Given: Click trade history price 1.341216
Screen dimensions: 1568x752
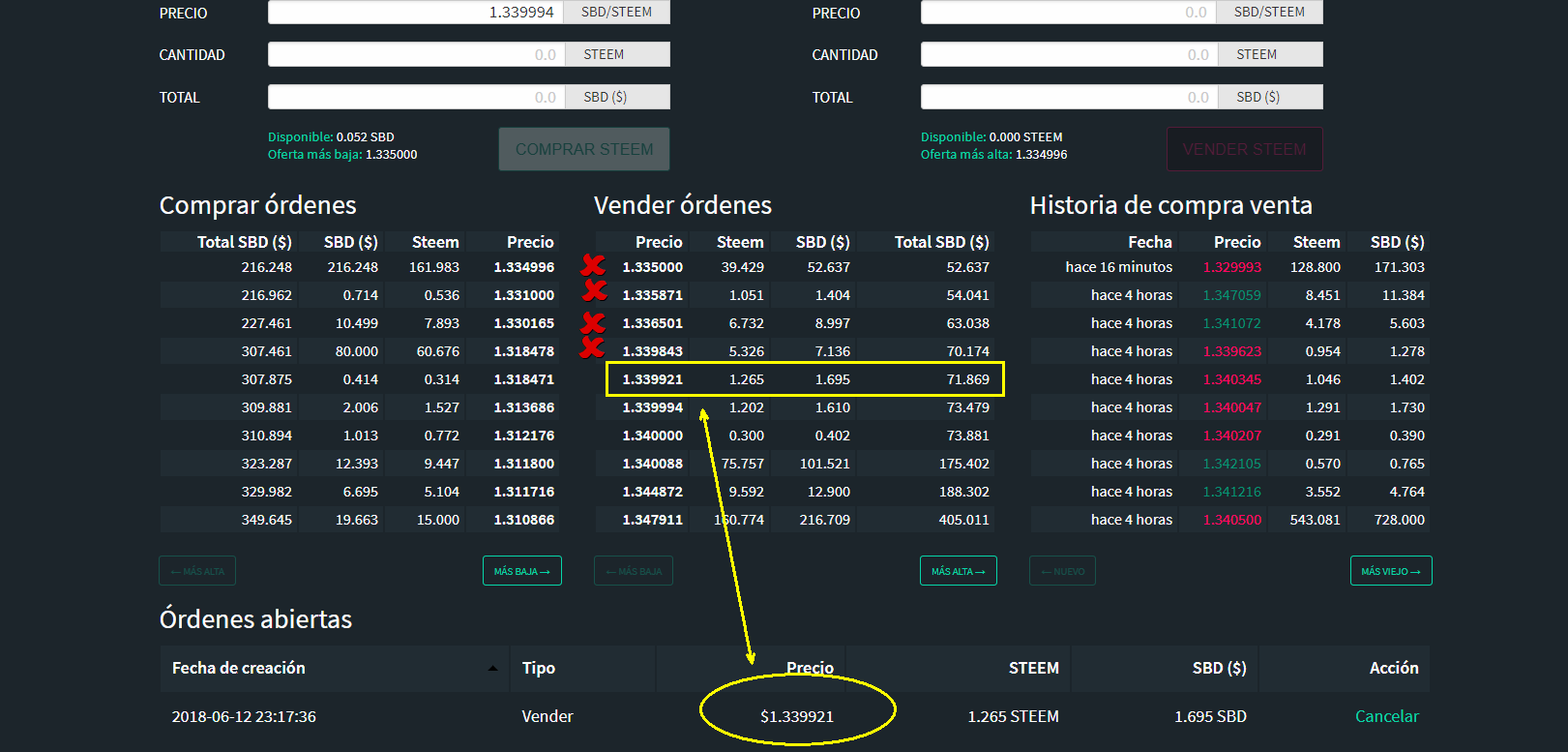Looking at the screenshot, I should tap(1232, 493).
